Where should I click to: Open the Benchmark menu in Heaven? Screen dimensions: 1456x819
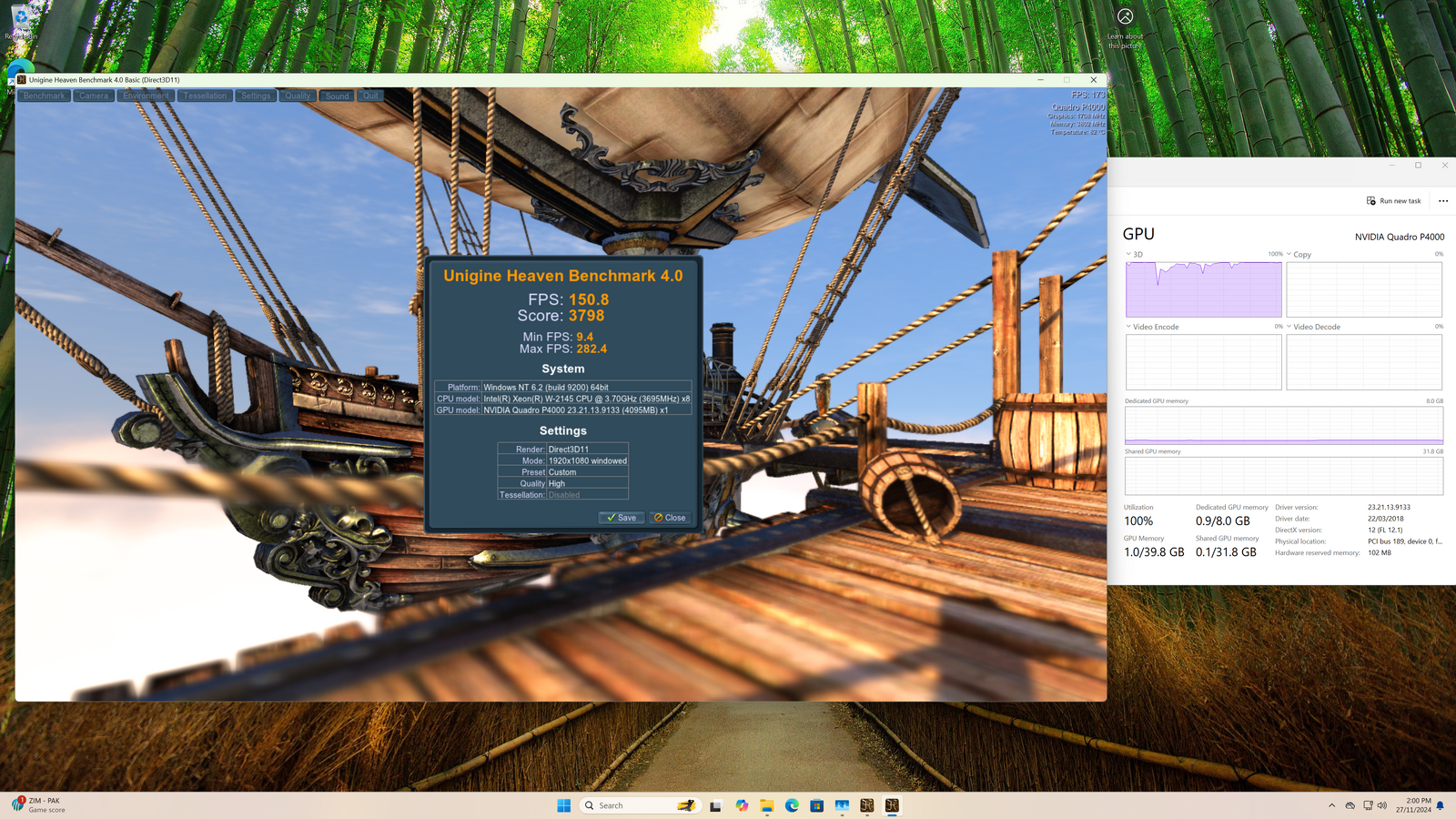coord(44,96)
